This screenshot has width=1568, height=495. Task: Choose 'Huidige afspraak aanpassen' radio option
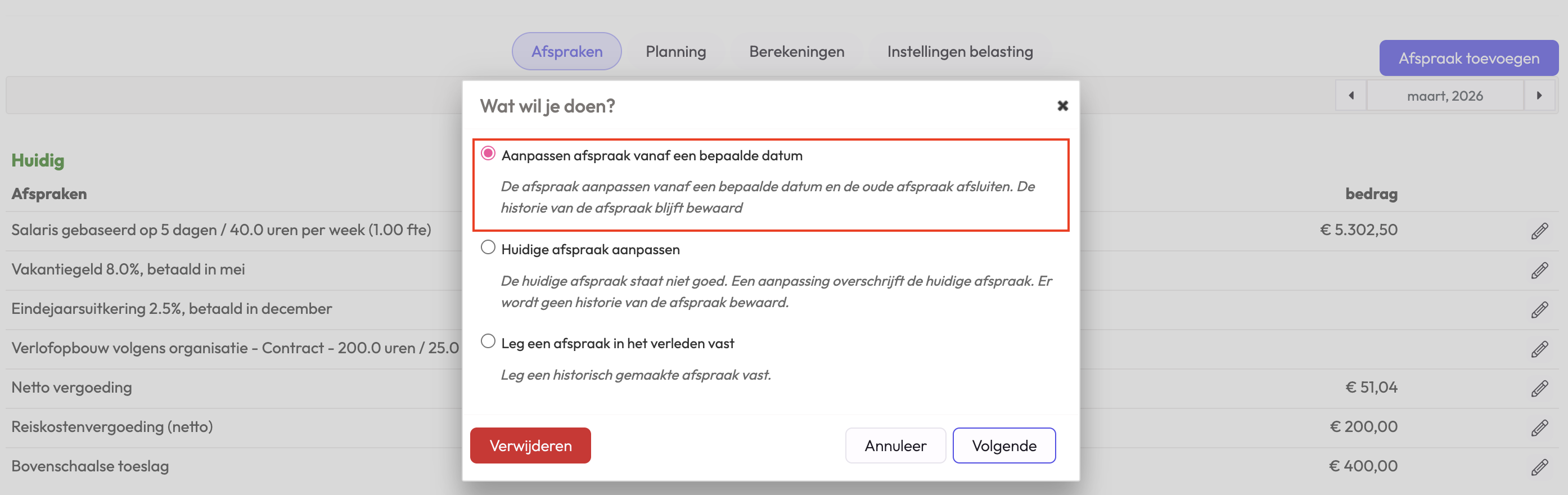click(488, 247)
